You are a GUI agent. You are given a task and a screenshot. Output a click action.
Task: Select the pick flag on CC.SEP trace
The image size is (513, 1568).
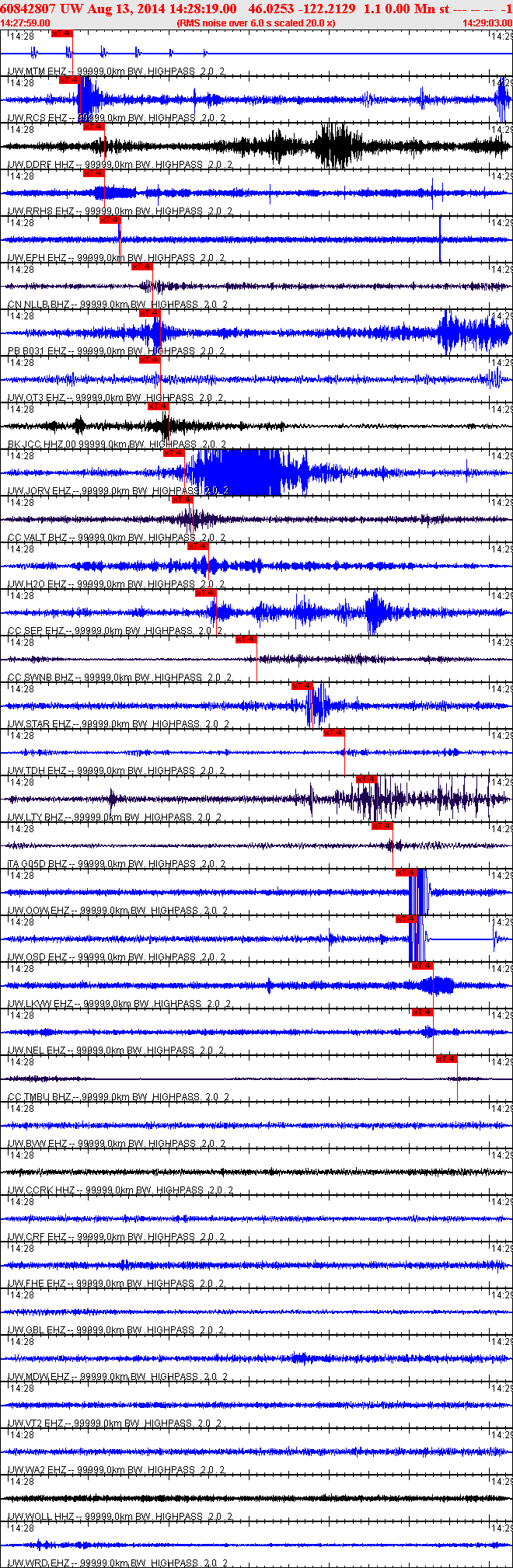206,593
